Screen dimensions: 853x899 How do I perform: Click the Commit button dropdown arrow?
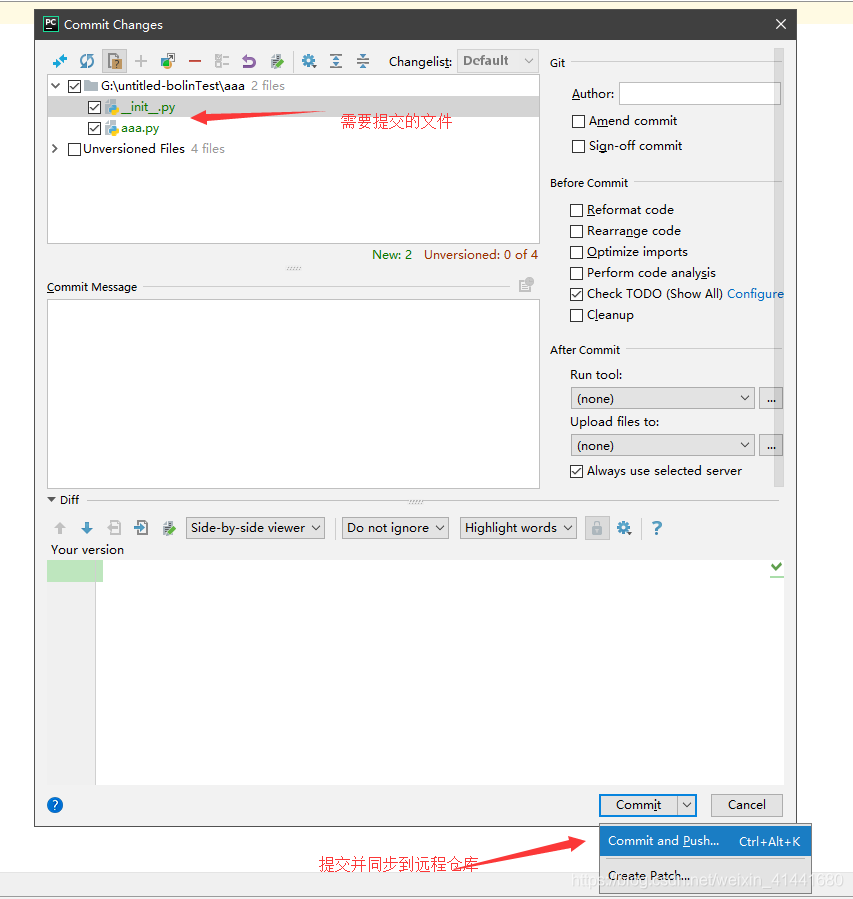point(687,805)
